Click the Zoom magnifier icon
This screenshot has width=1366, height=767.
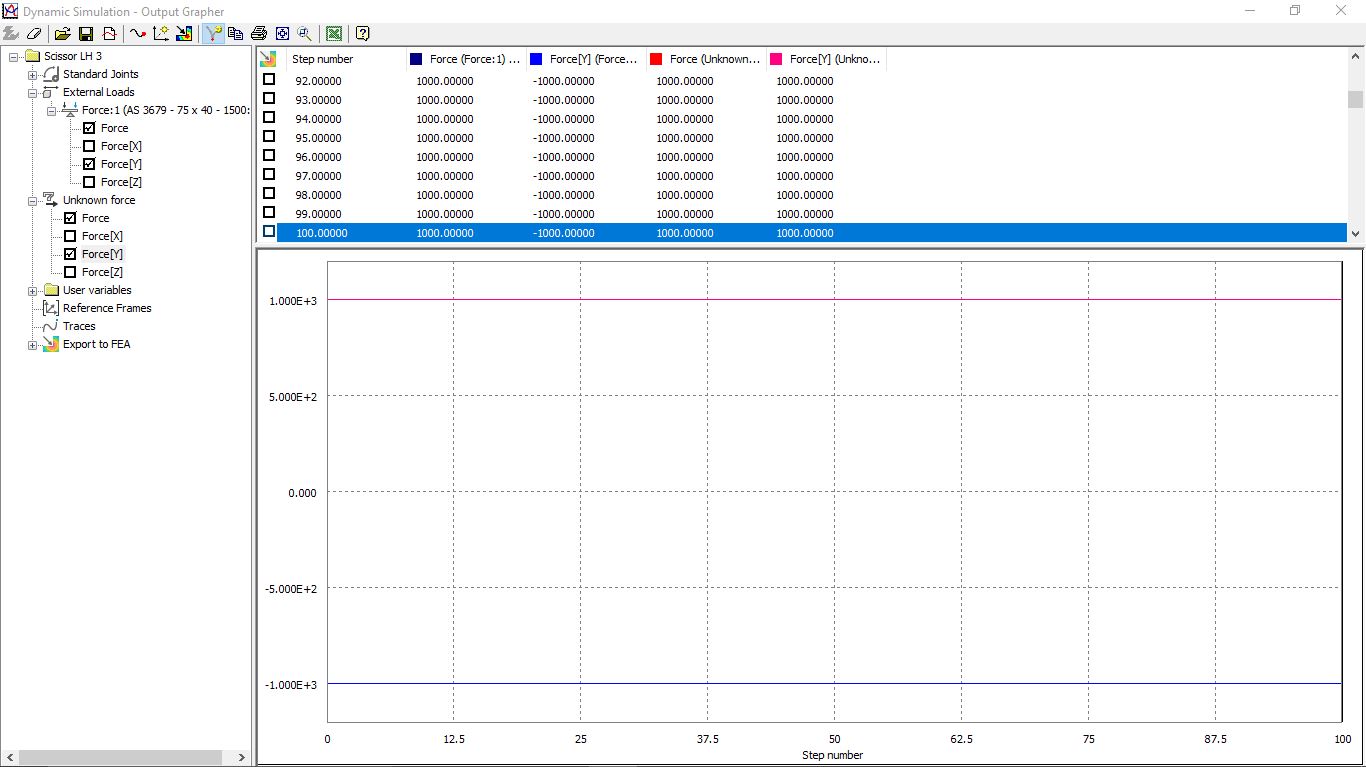click(304, 33)
